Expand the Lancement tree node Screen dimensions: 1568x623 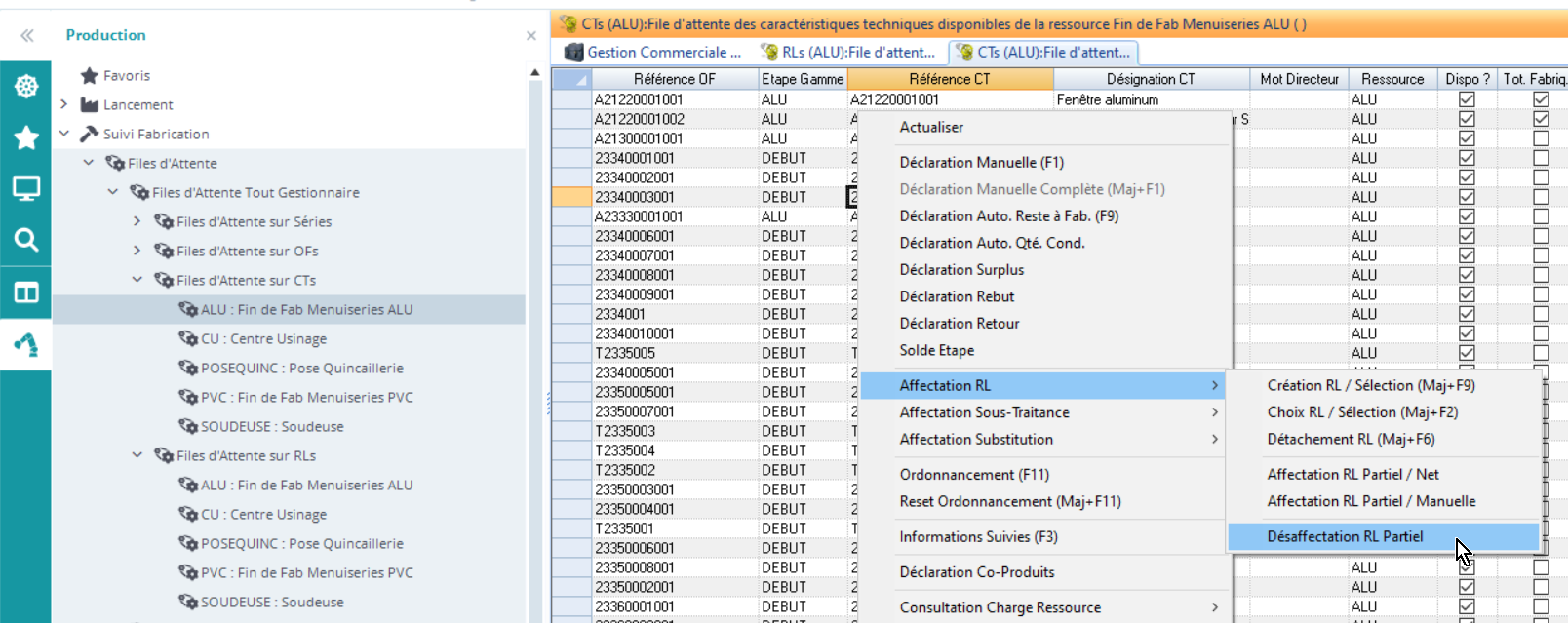tap(64, 104)
